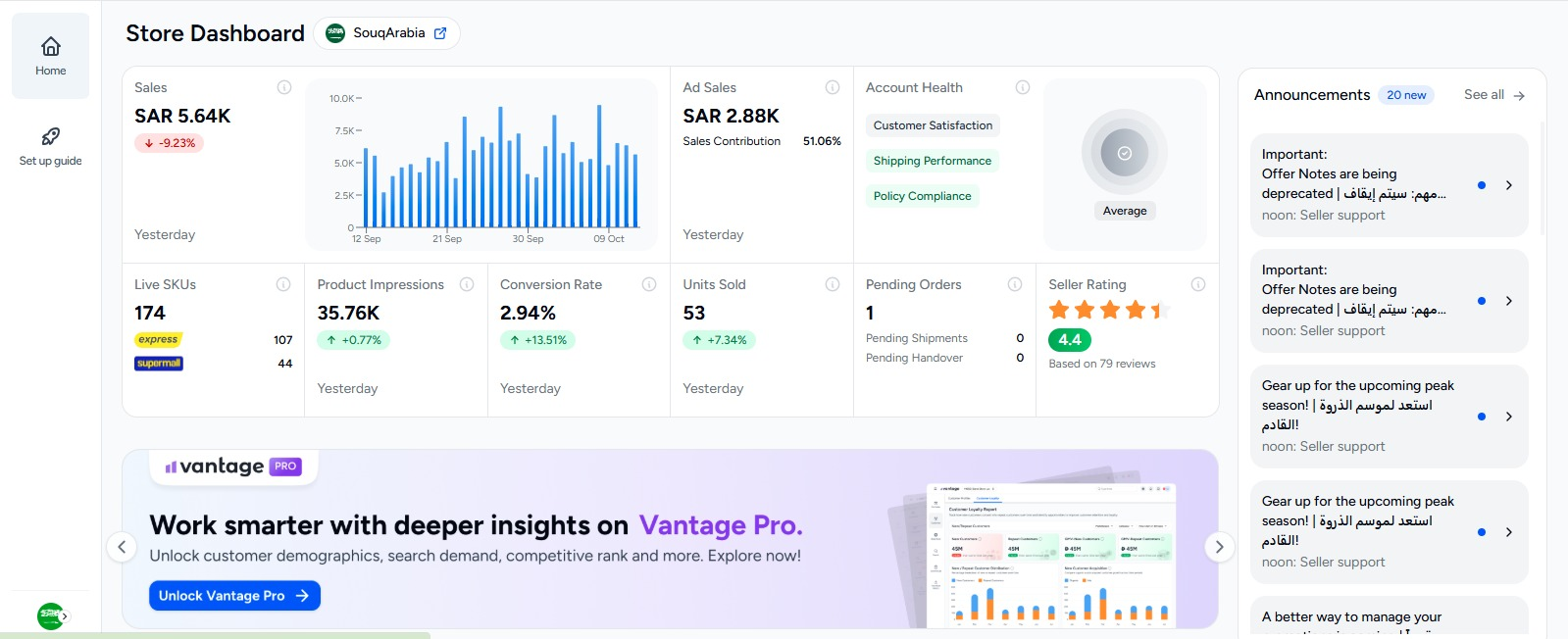
Task: Click the SAR 5.64K sales value
Action: [182, 116]
